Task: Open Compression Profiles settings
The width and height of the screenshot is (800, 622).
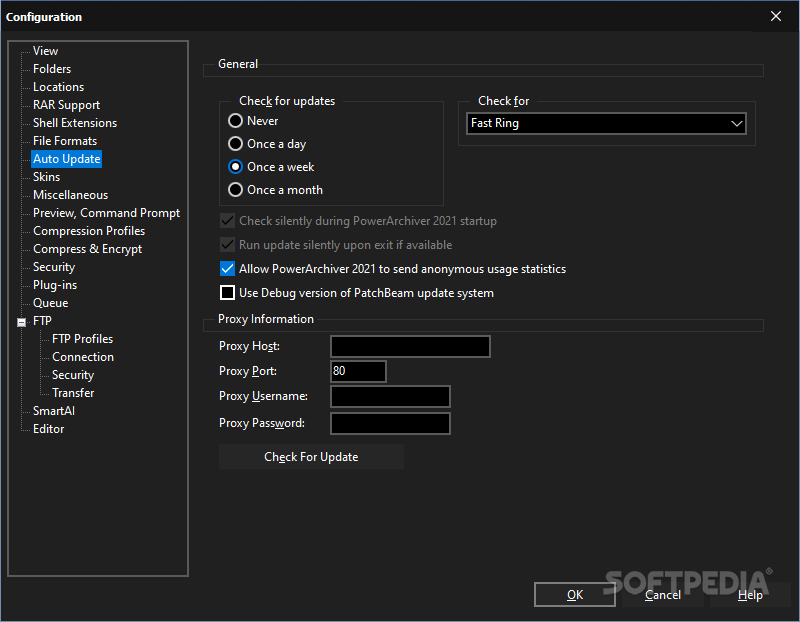Action: tap(89, 231)
